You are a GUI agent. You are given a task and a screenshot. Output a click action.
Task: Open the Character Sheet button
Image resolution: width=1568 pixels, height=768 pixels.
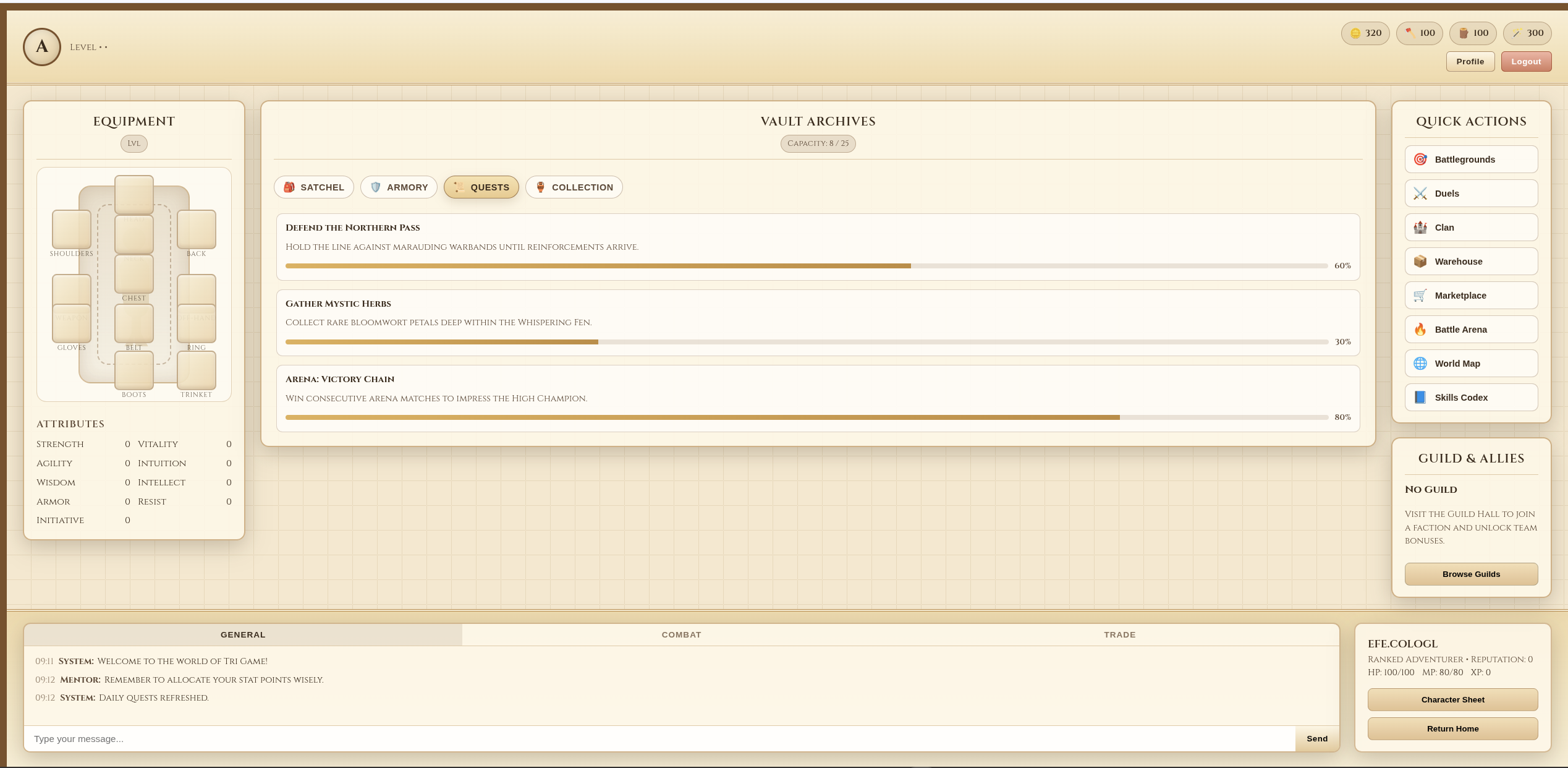[x=1452, y=700]
